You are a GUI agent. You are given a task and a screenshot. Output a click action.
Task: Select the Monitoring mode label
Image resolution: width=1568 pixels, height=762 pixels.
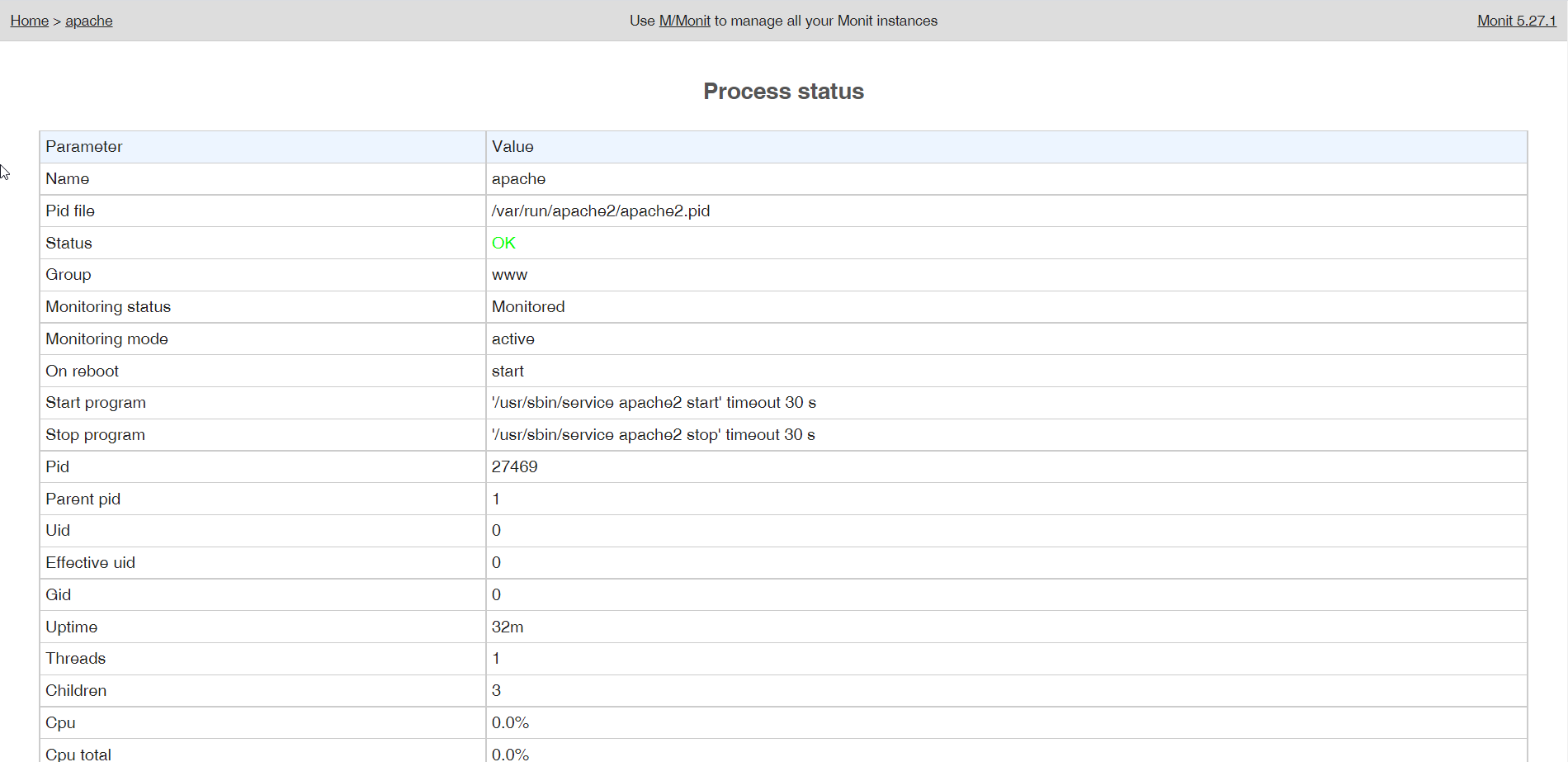[x=106, y=338]
